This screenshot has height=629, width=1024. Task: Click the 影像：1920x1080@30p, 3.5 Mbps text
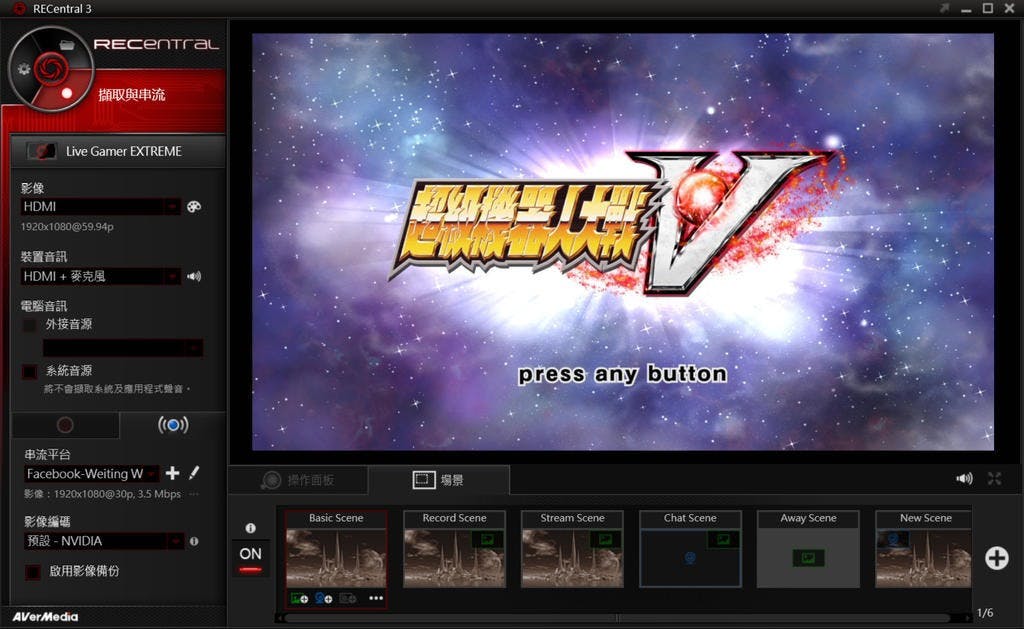click(x=103, y=494)
